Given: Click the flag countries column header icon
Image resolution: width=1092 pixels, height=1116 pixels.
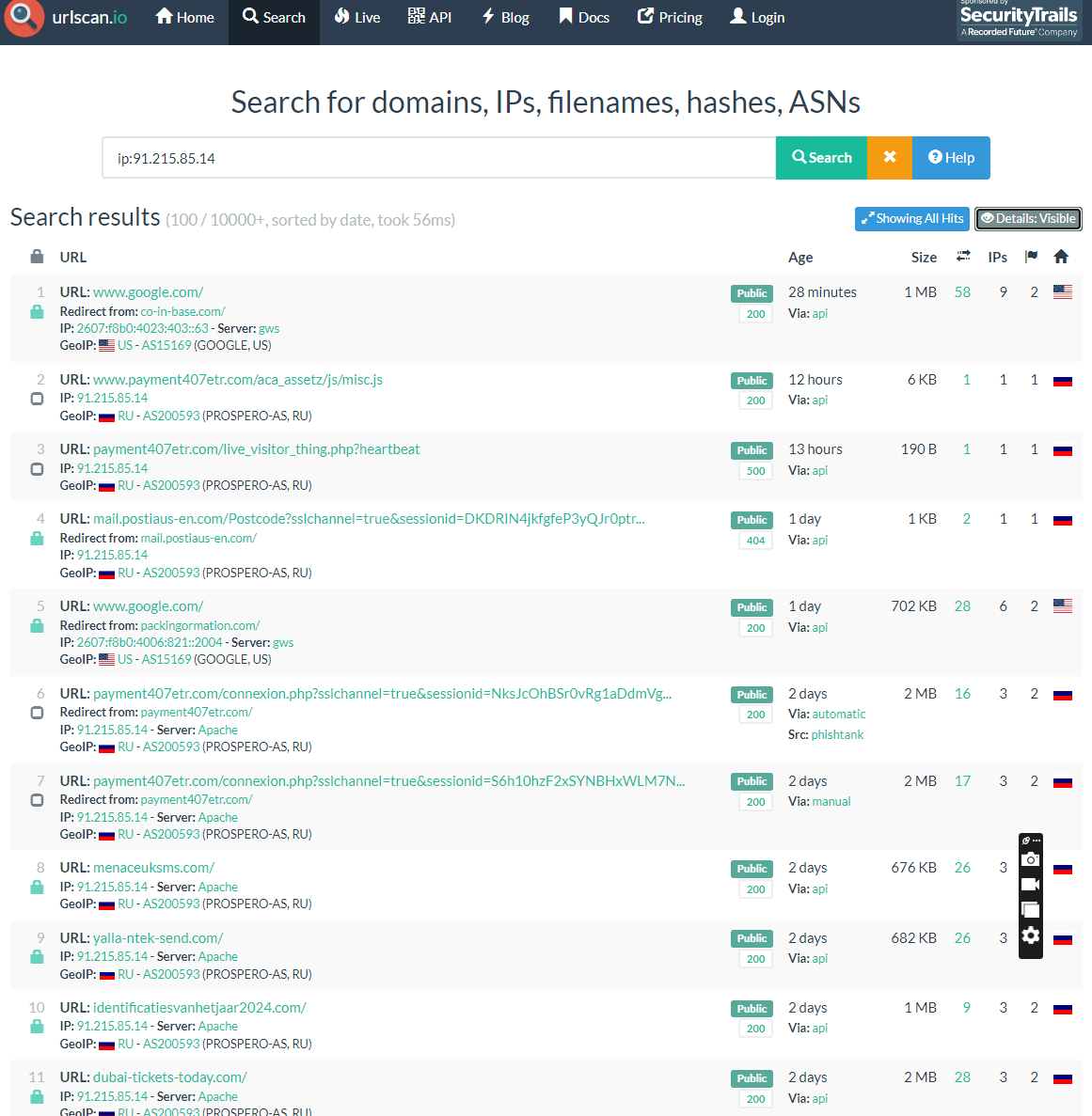Looking at the screenshot, I should click(1031, 257).
